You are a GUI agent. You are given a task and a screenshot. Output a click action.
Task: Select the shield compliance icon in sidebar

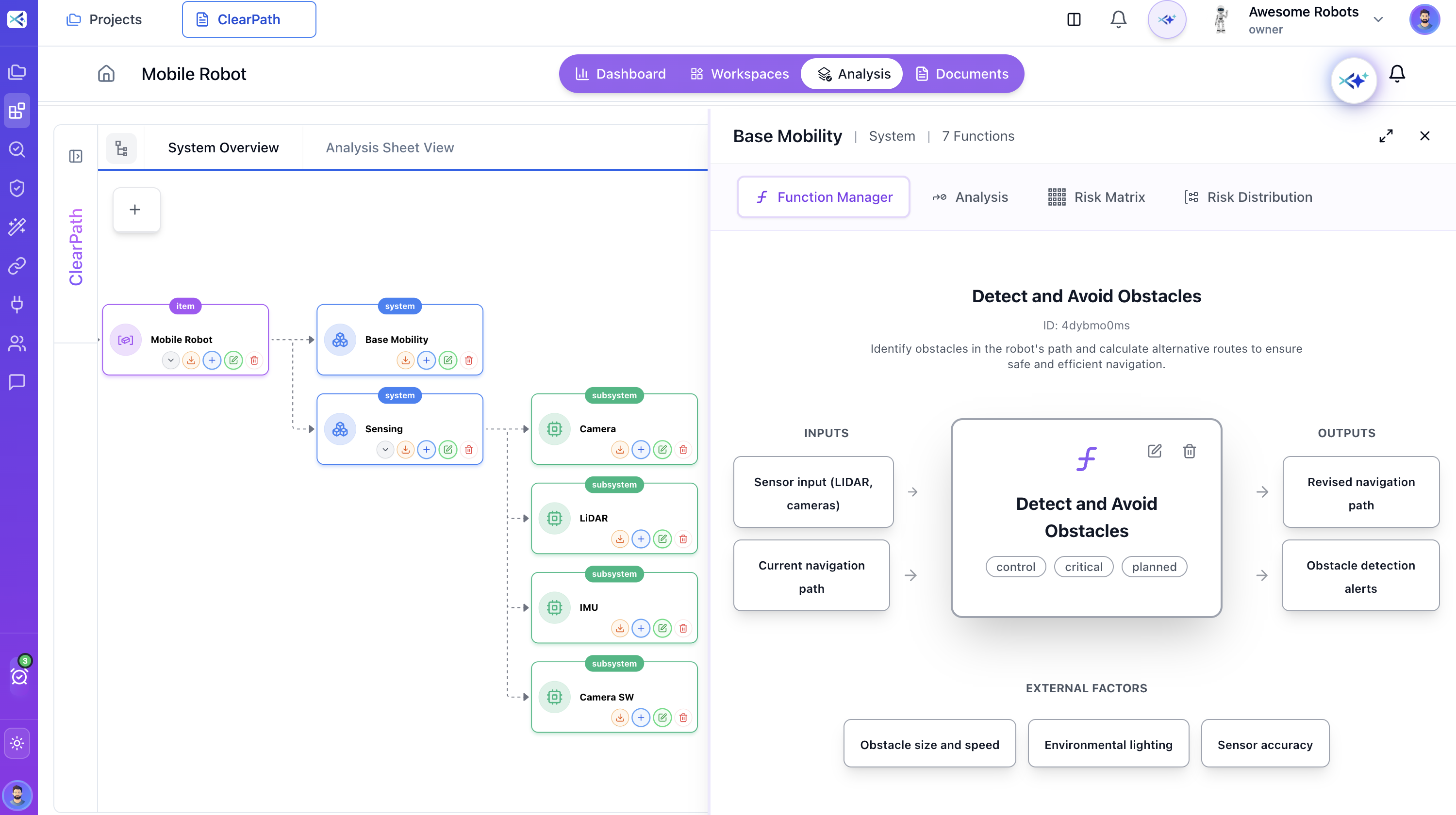point(17,188)
